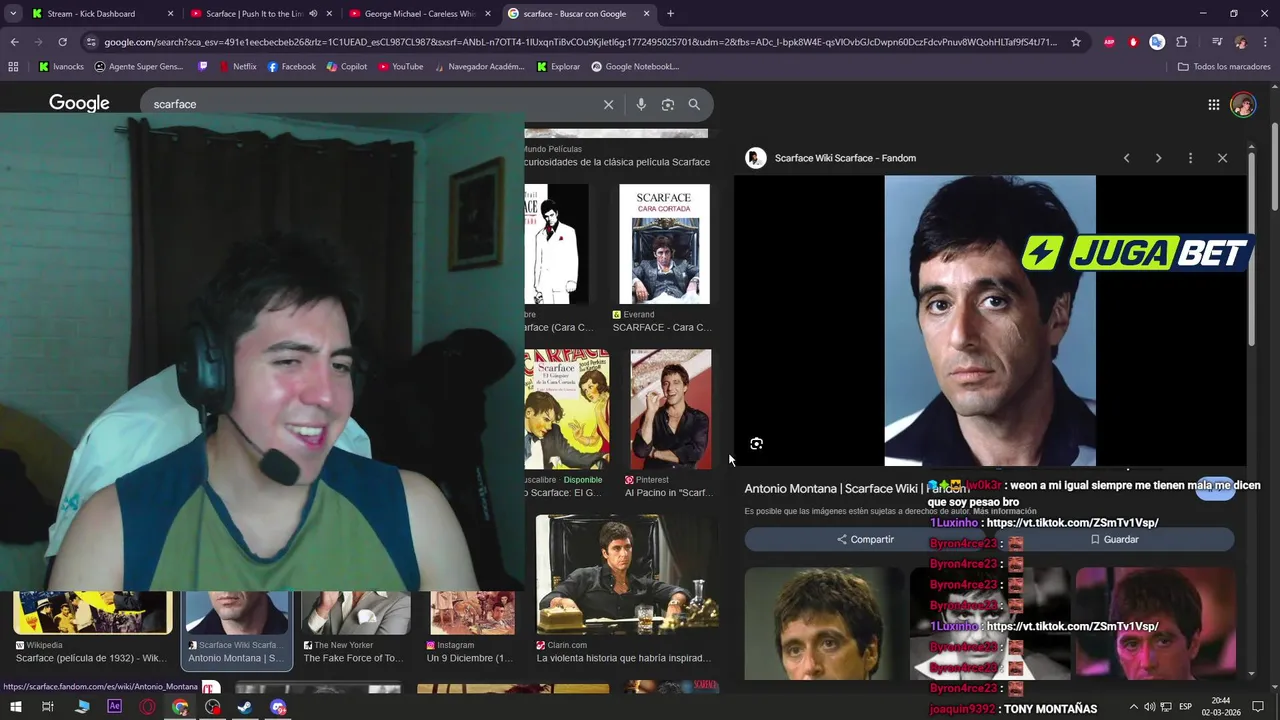
Task: Open the Adblock extension icon
Action: [x=1110, y=42]
